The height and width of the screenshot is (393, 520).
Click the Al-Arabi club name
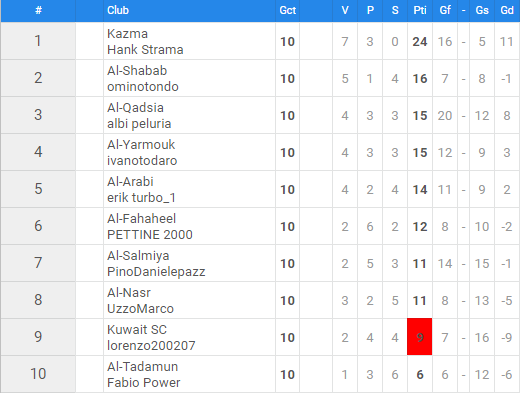[130, 182]
